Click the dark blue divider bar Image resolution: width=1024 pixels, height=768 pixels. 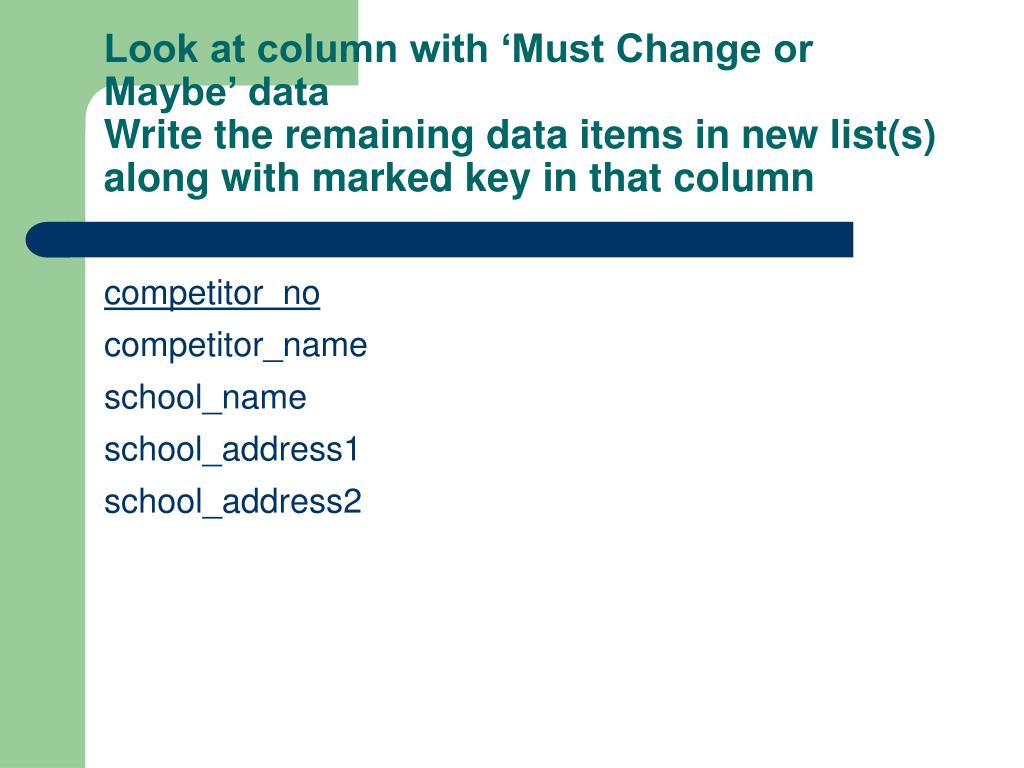(x=439, y=240)
